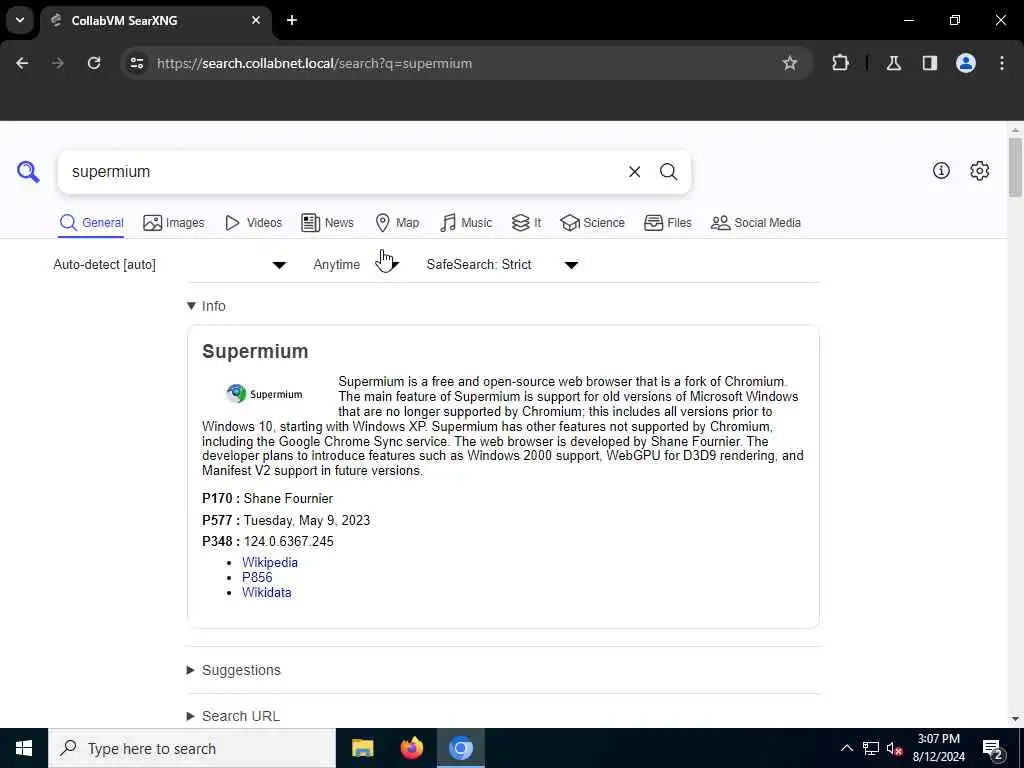Switch to the Videos tab
Image resolution: width=1024 pixels, height=768 pixels.
click(253, 223)
